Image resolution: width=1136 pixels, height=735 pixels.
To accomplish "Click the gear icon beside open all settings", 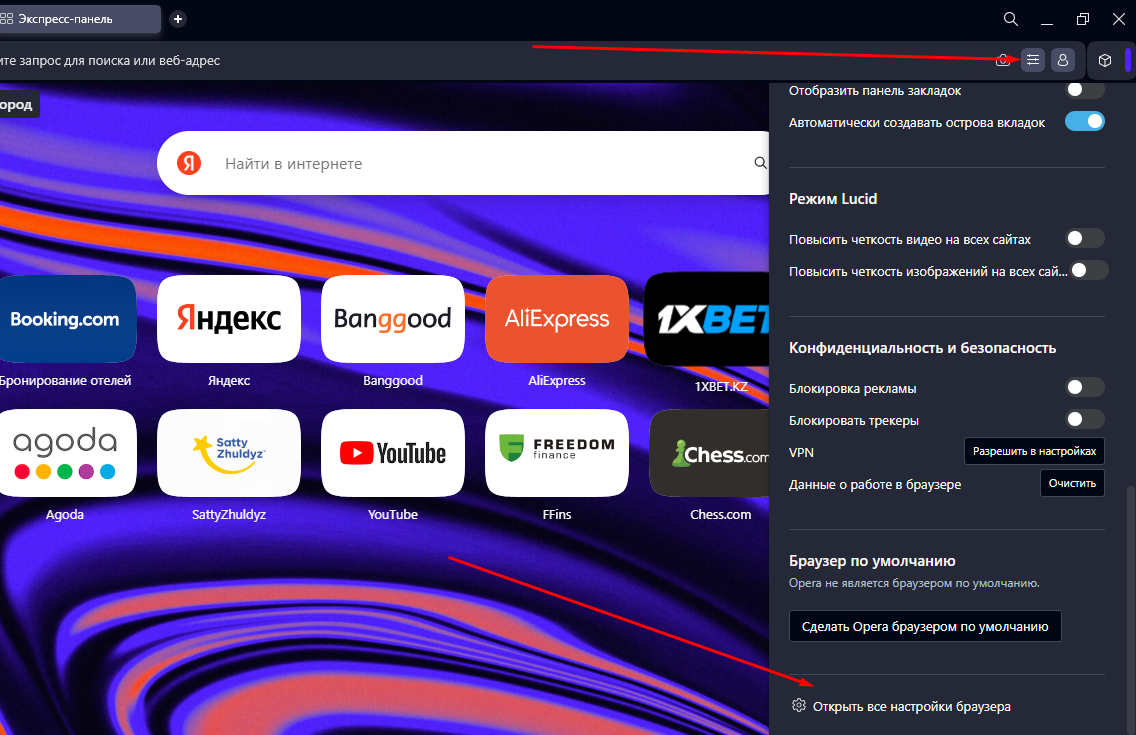I will pyautogui.click(x=798, y=705).
